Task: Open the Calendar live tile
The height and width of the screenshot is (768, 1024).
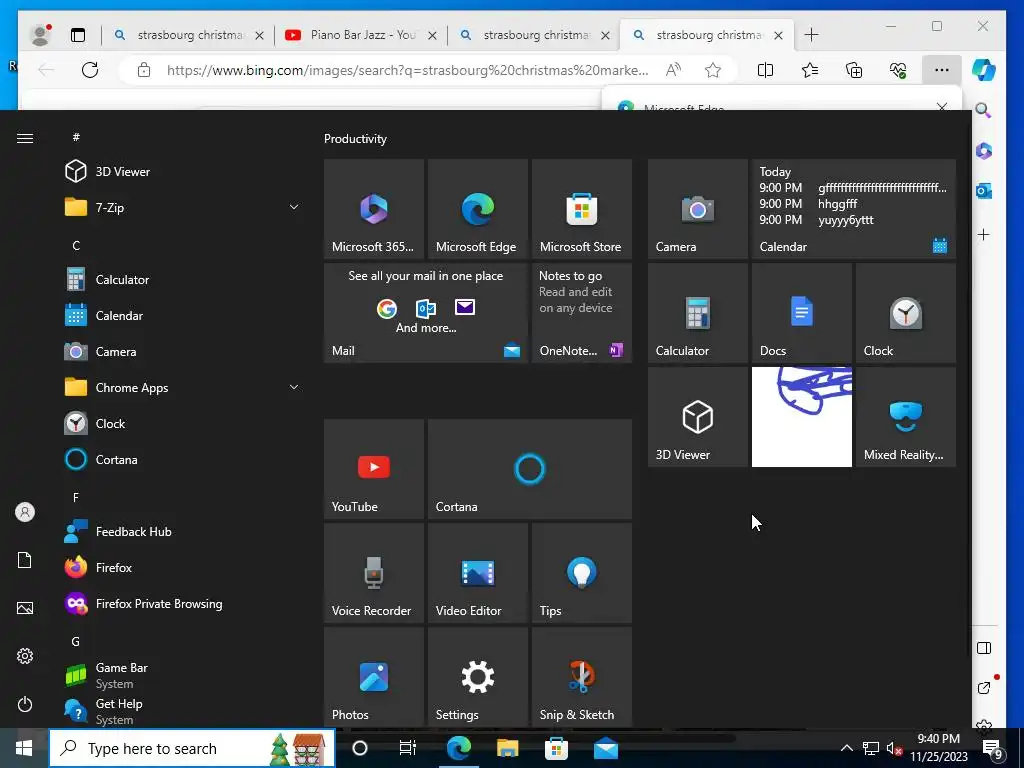Action: (x=854, y=208)
